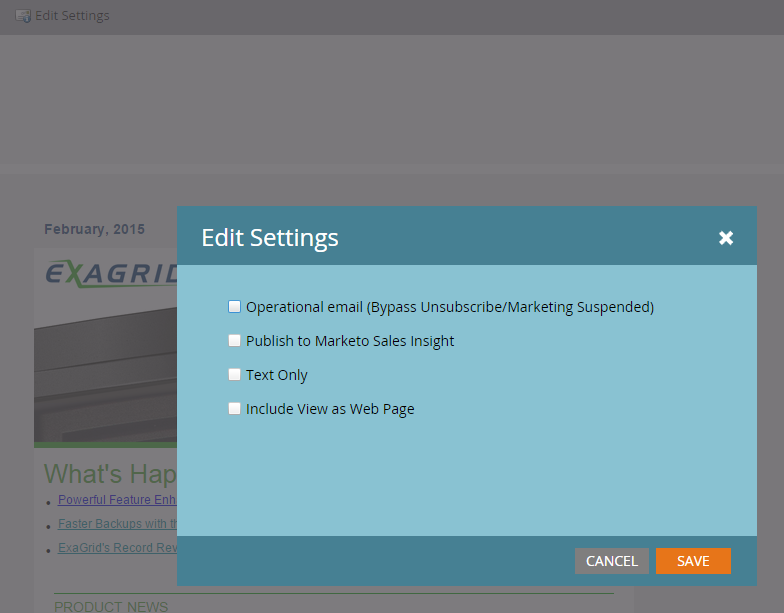Screen dimensions: 784x613
Task: Check the Text Only option
Action: (234, 374)
